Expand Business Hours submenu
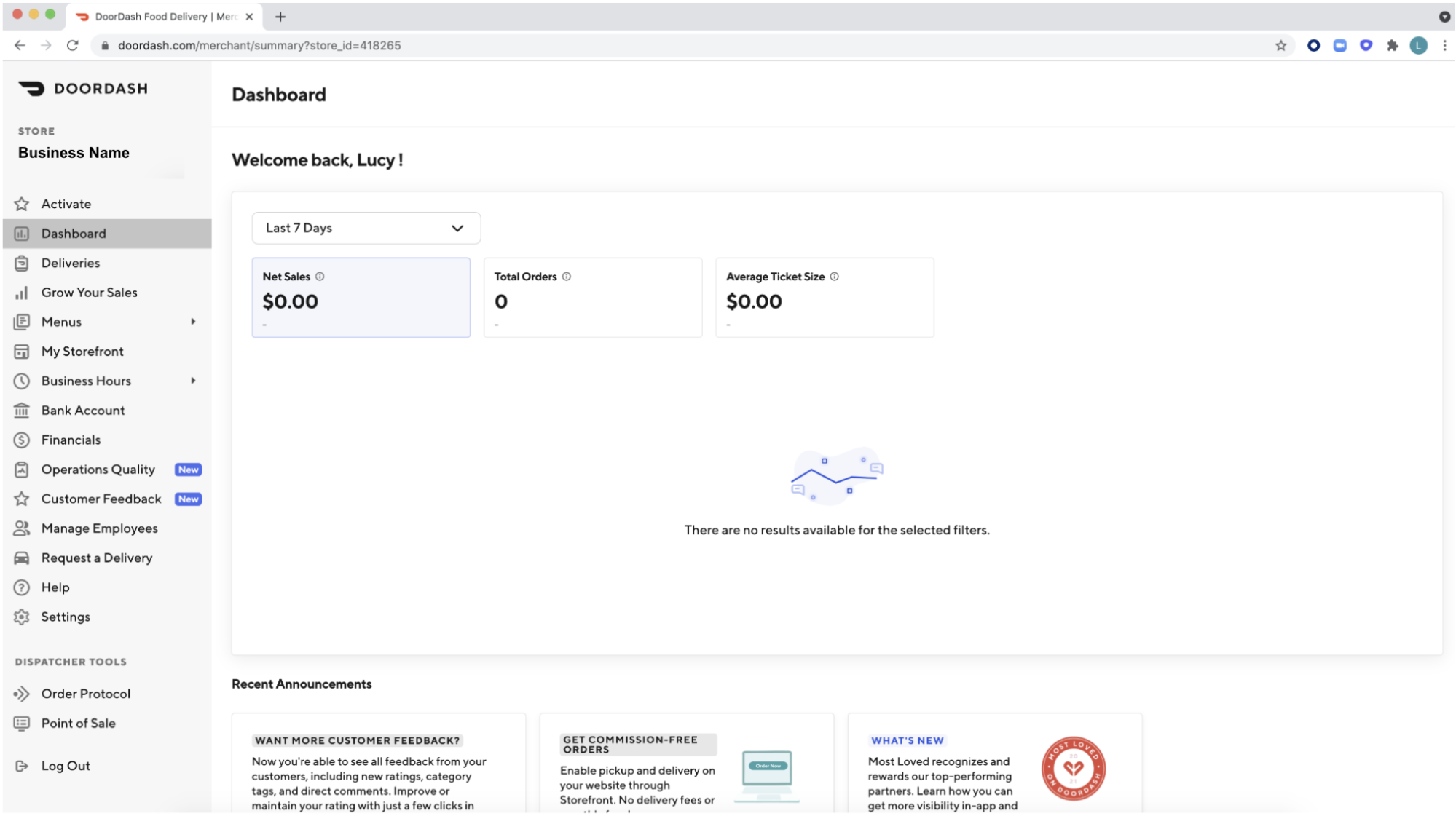Screen dimensions: 1456x816 (x=192, y=380)
